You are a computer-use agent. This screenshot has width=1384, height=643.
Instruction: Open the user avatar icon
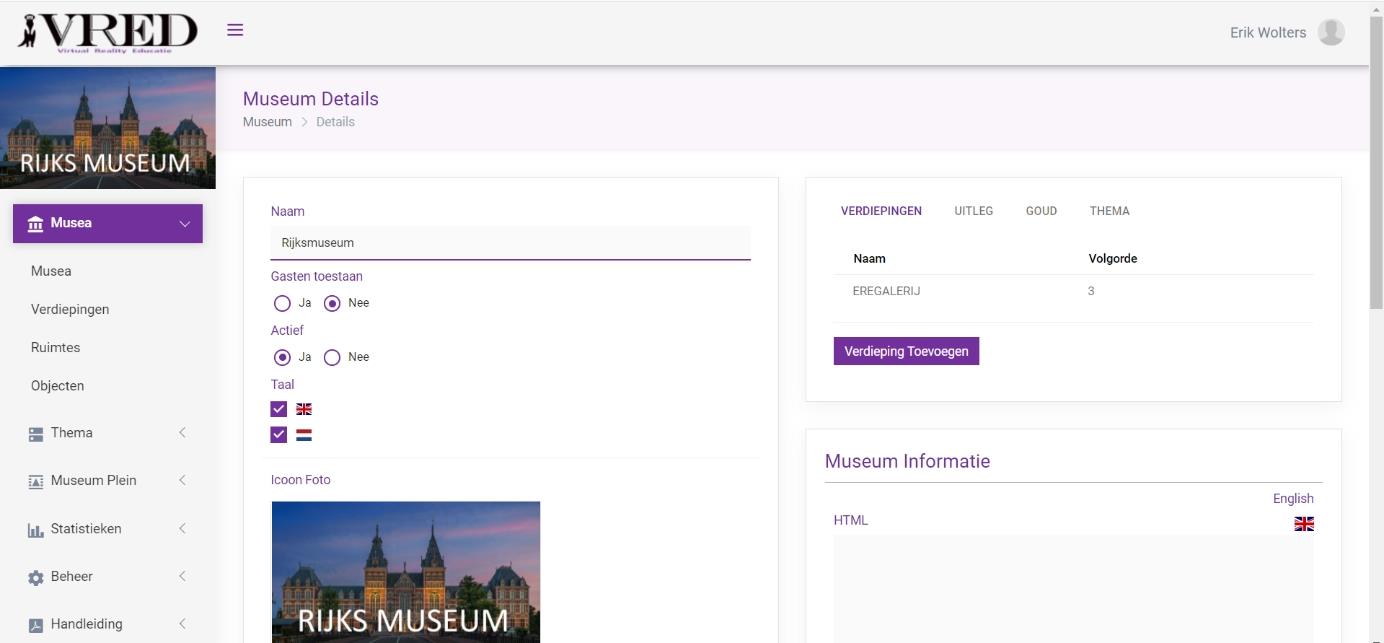coord(1330,32)
